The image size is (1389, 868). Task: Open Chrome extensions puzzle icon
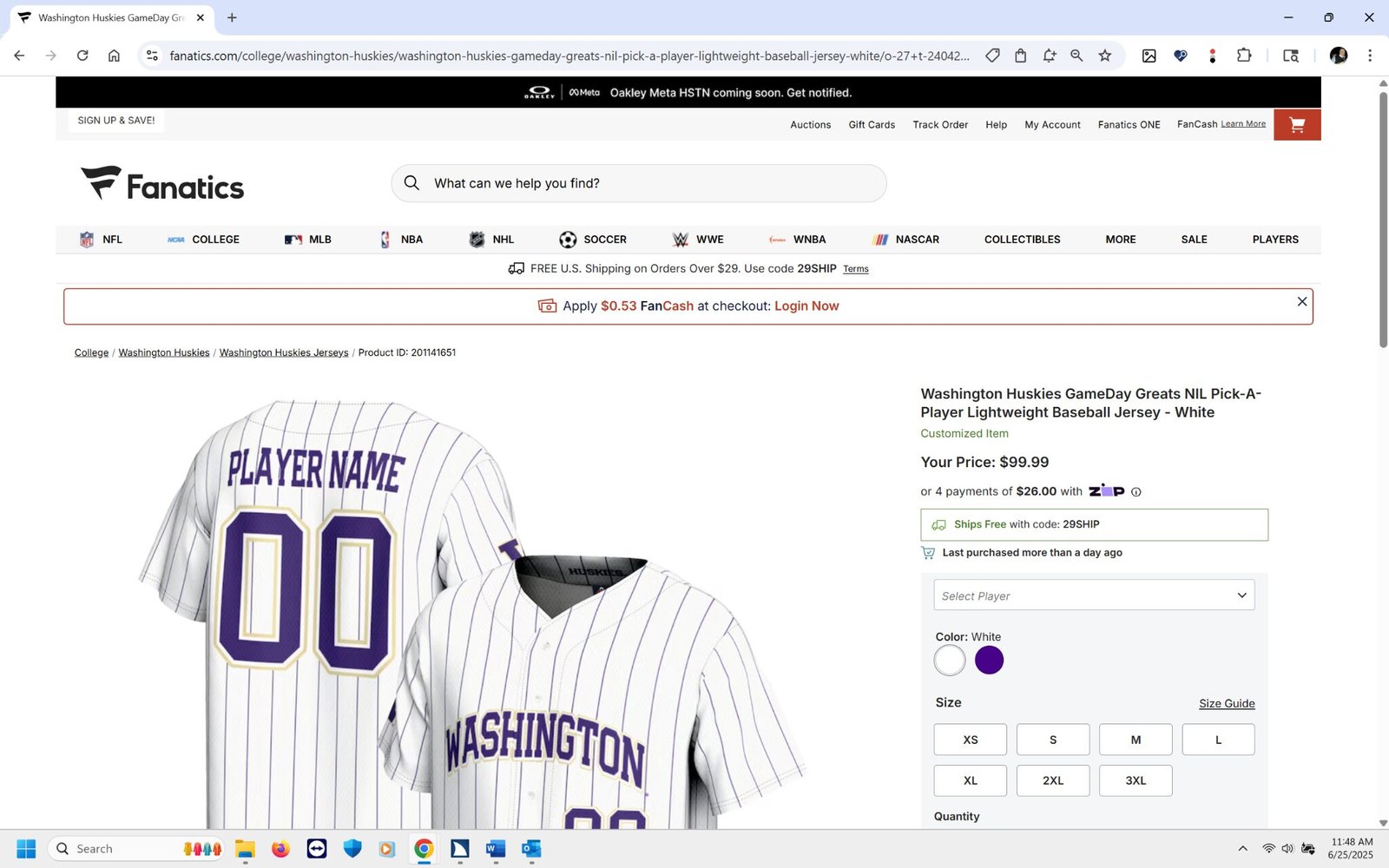1244,56
